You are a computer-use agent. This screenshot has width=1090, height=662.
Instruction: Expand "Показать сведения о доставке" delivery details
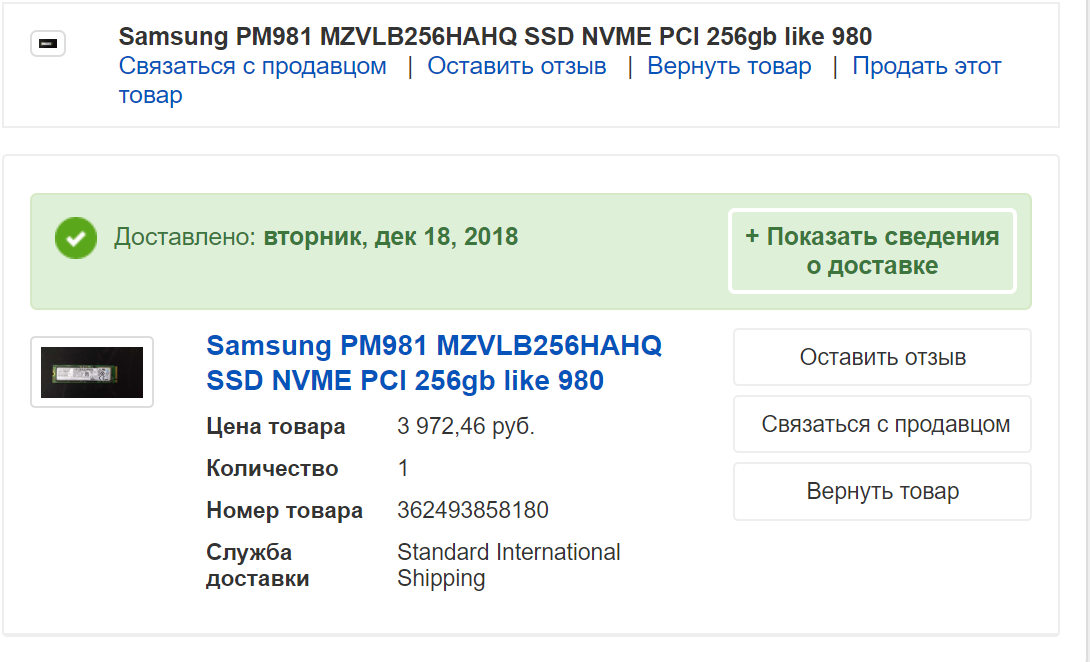point(872,251)
